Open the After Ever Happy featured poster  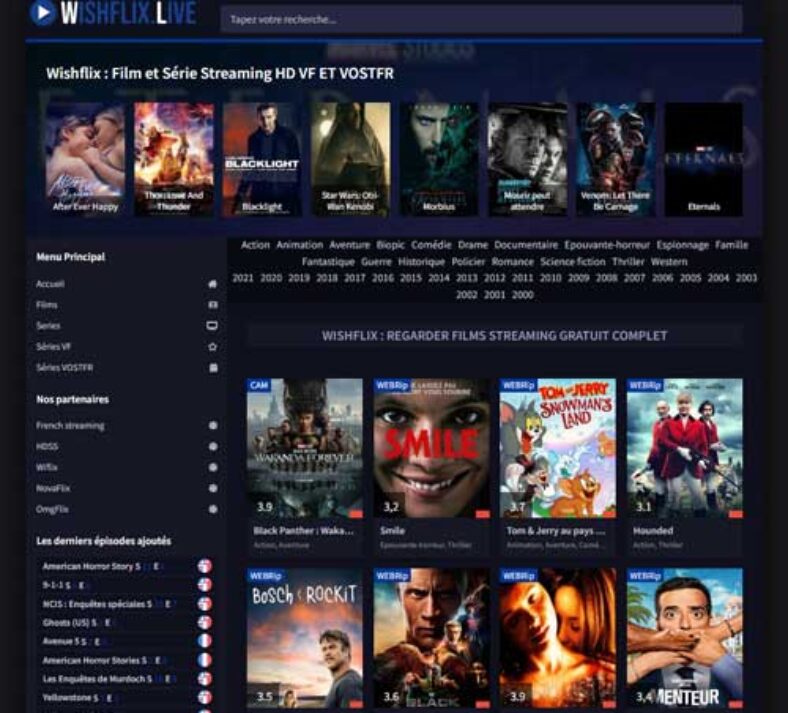click(85, 159)
